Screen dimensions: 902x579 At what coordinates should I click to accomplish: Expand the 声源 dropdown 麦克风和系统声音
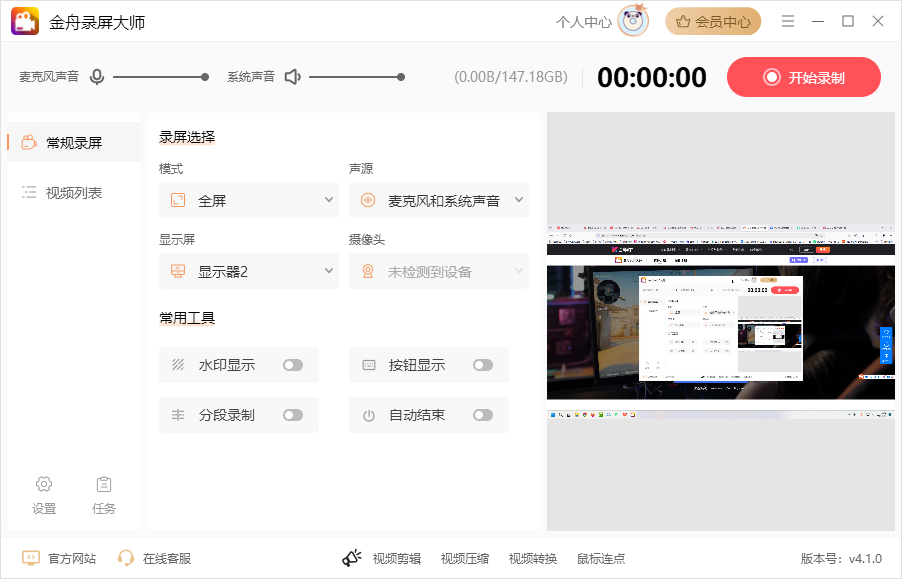tap(439, 200)
